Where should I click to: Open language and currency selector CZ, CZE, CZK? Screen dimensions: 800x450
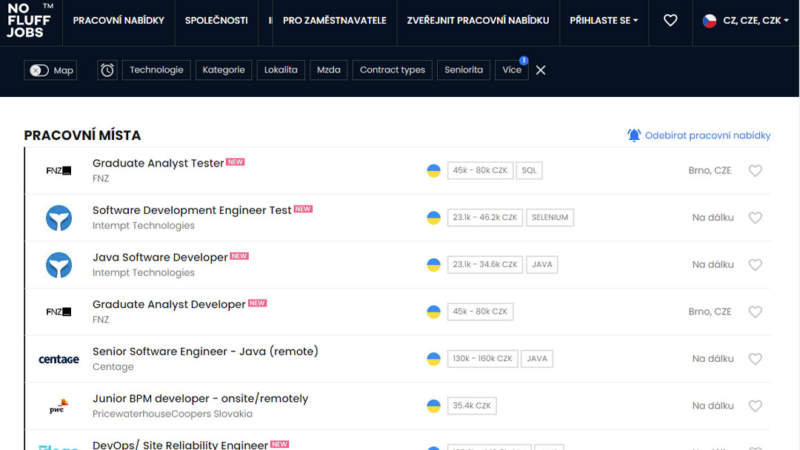(x=741, y=20)
